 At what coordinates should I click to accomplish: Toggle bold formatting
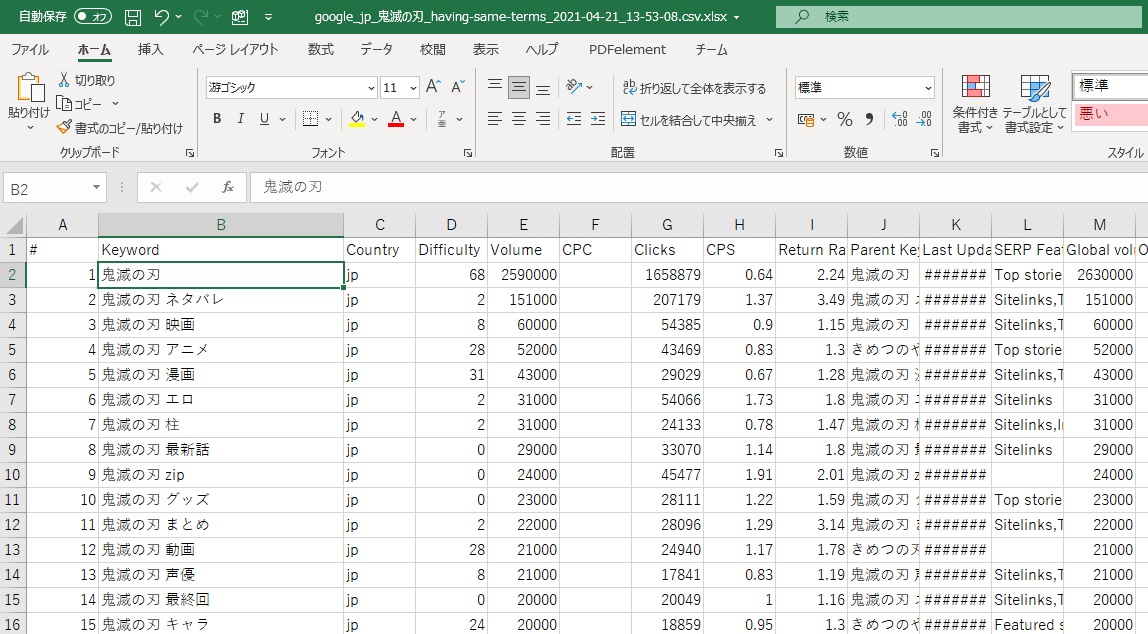tap(216, 119)
